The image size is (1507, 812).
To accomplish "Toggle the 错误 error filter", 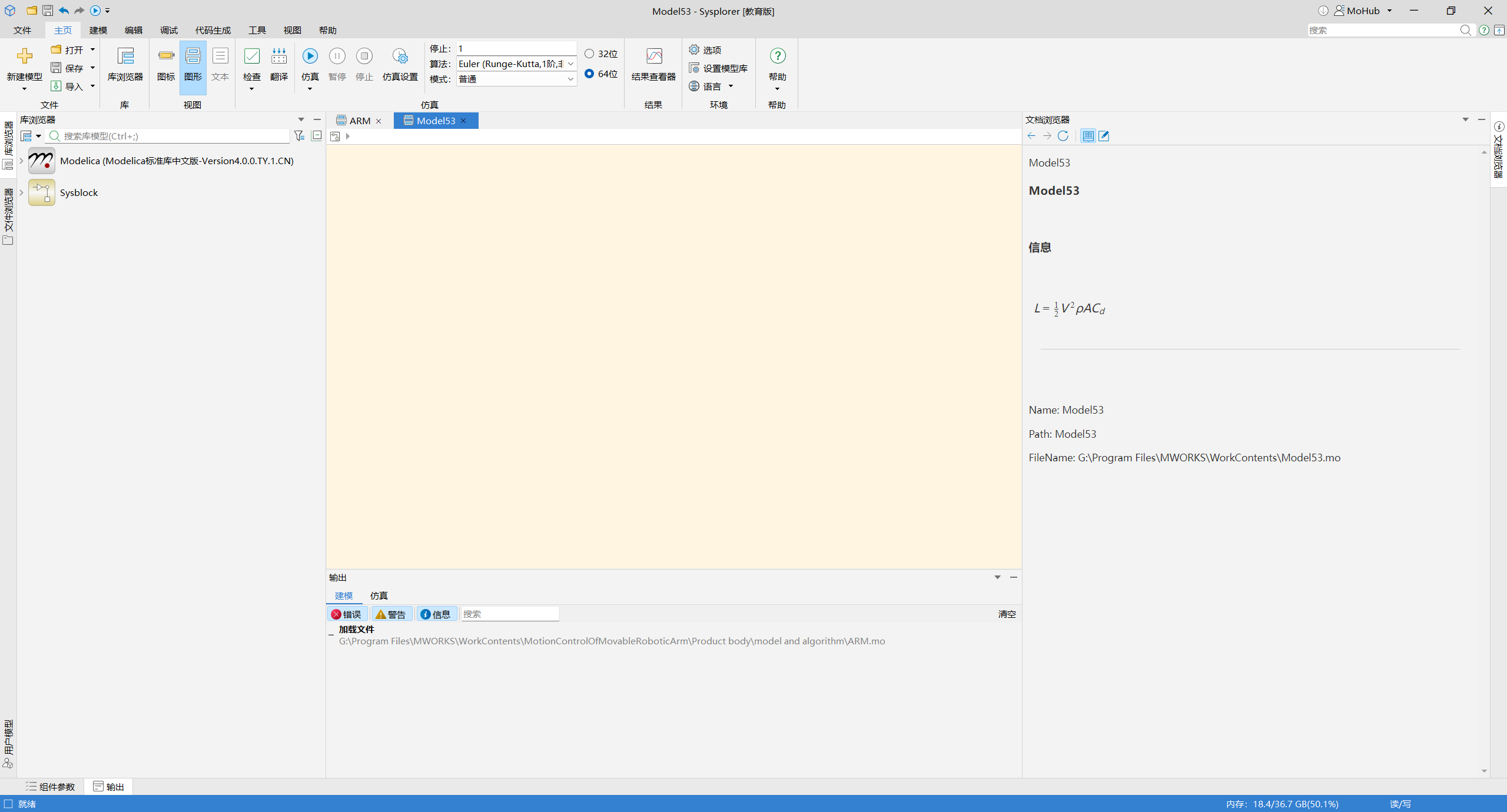I will click(347, 614).
